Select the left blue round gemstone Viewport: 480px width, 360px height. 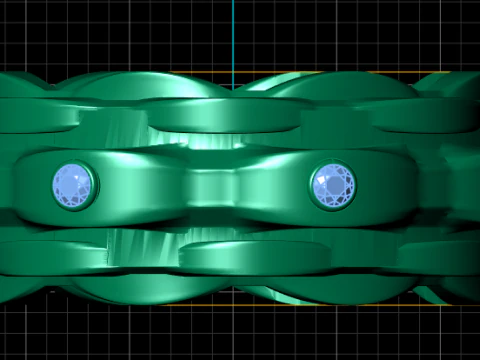click(x=72, y=185)
